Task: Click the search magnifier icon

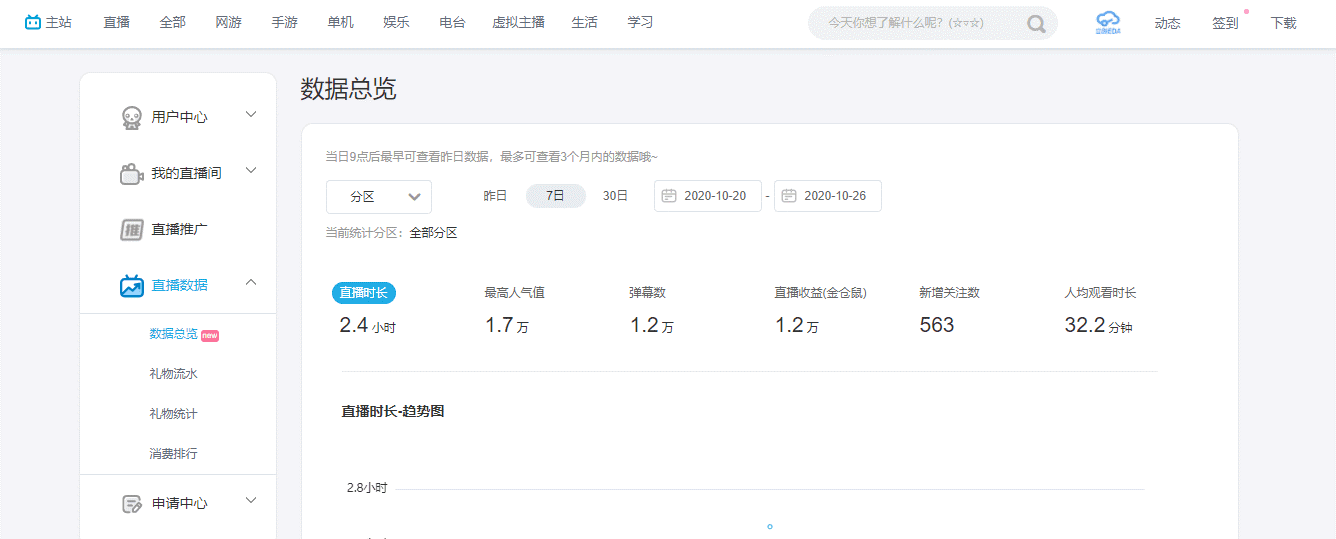Action: tap(1036, 23)
